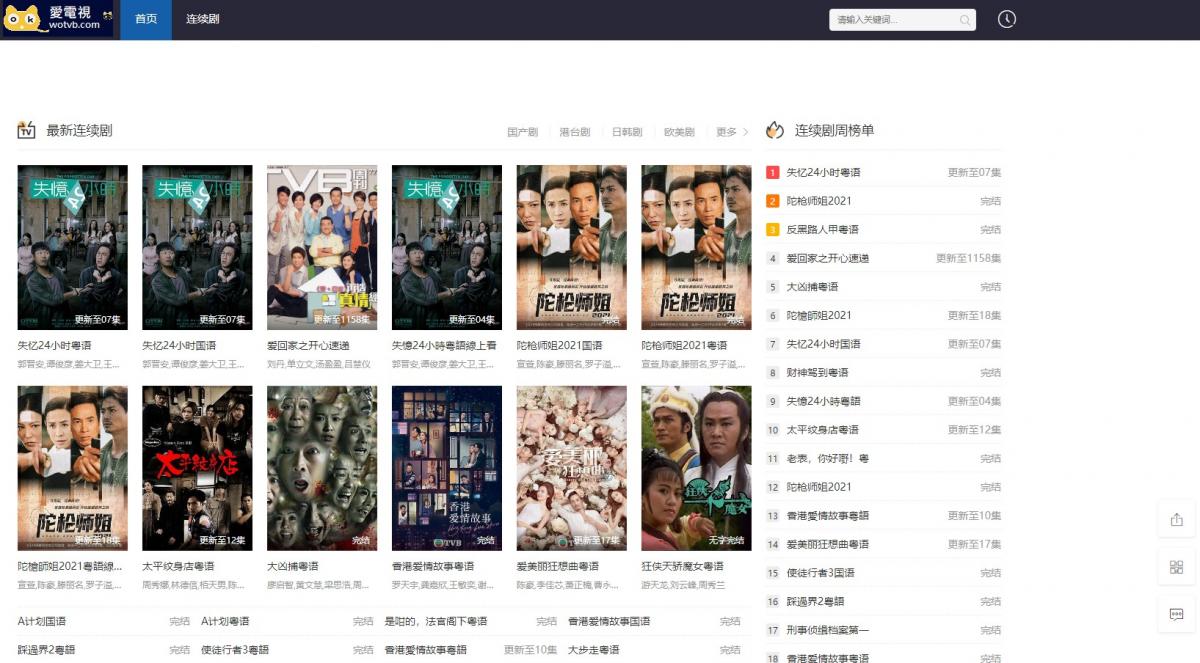Screen dimensions: 1200x663
Task: Select the 港台剧 category filter
Action: point(574,132)
